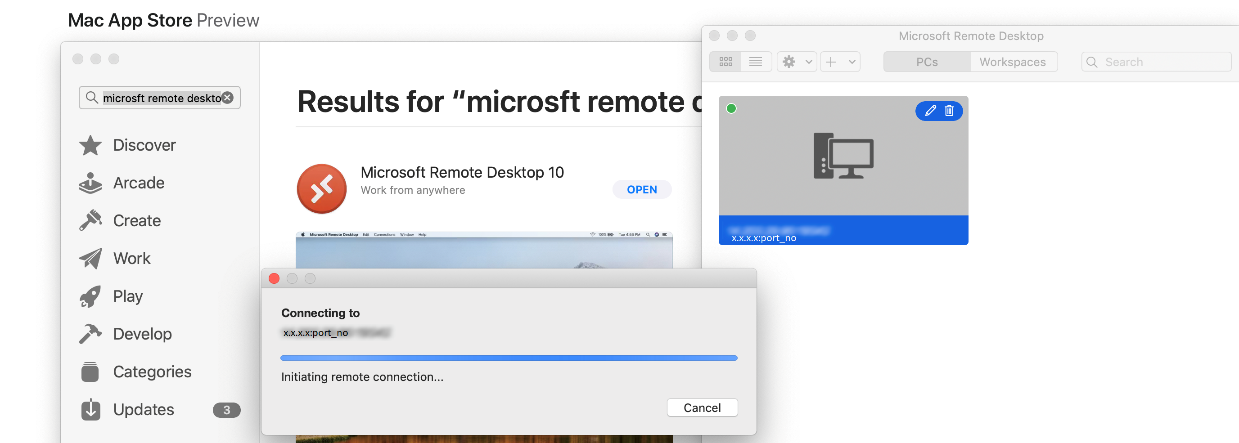
Task: Click the Arcade joystick icon
Action: tap(90, 184)
